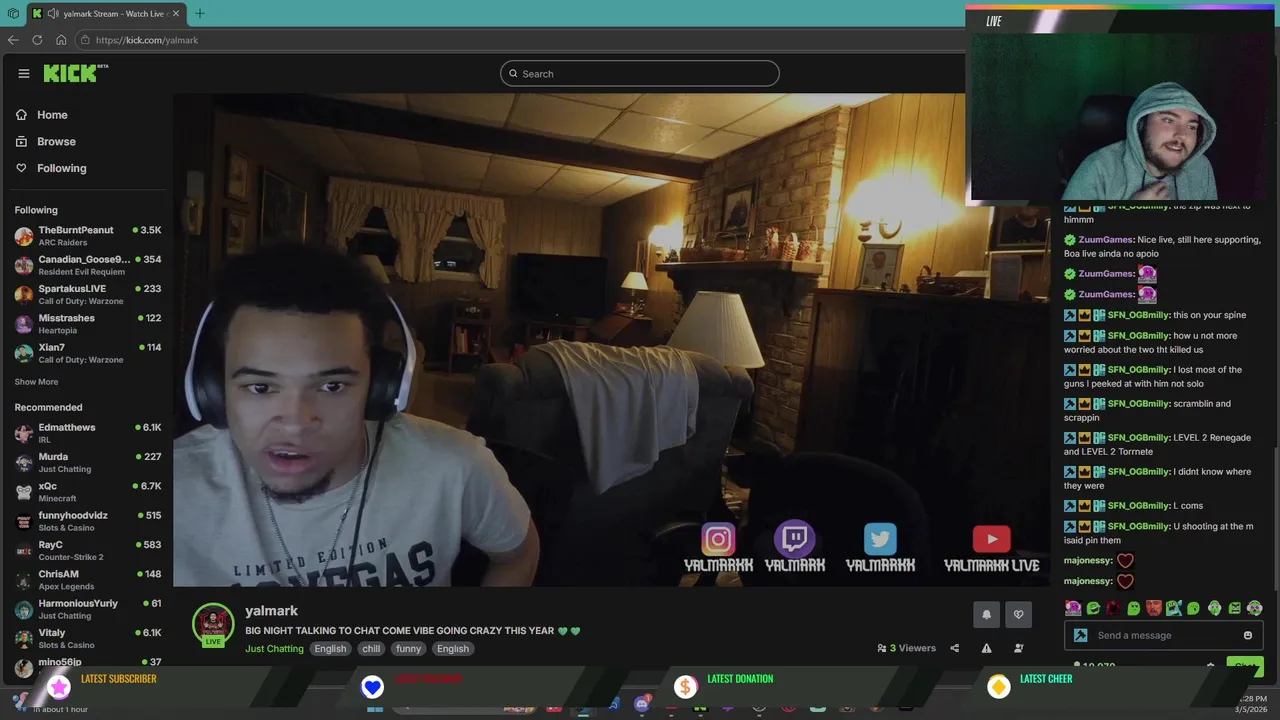
Task: Click the Twitter icon on stream overlay
Action: (880, 540)
